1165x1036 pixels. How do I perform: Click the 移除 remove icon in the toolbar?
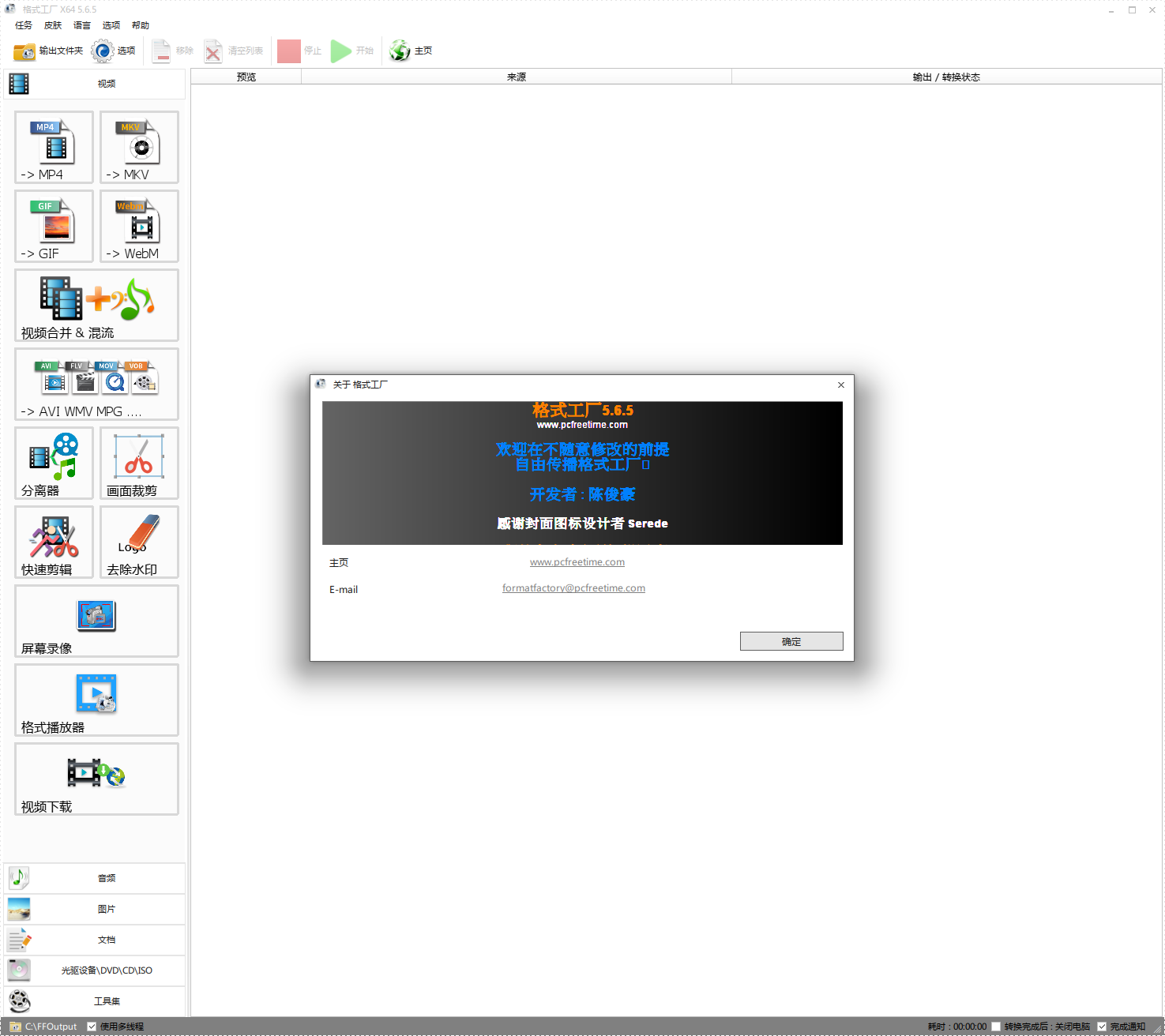coord(161,51)
